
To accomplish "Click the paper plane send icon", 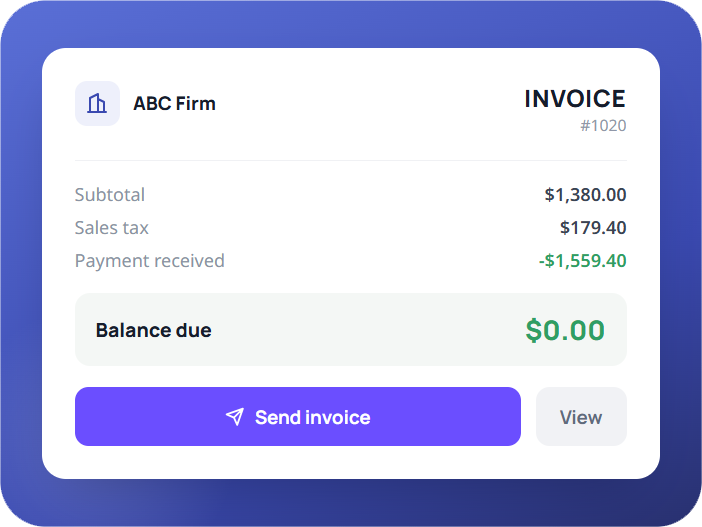I will pyautogui.click(x=235, y=417).
